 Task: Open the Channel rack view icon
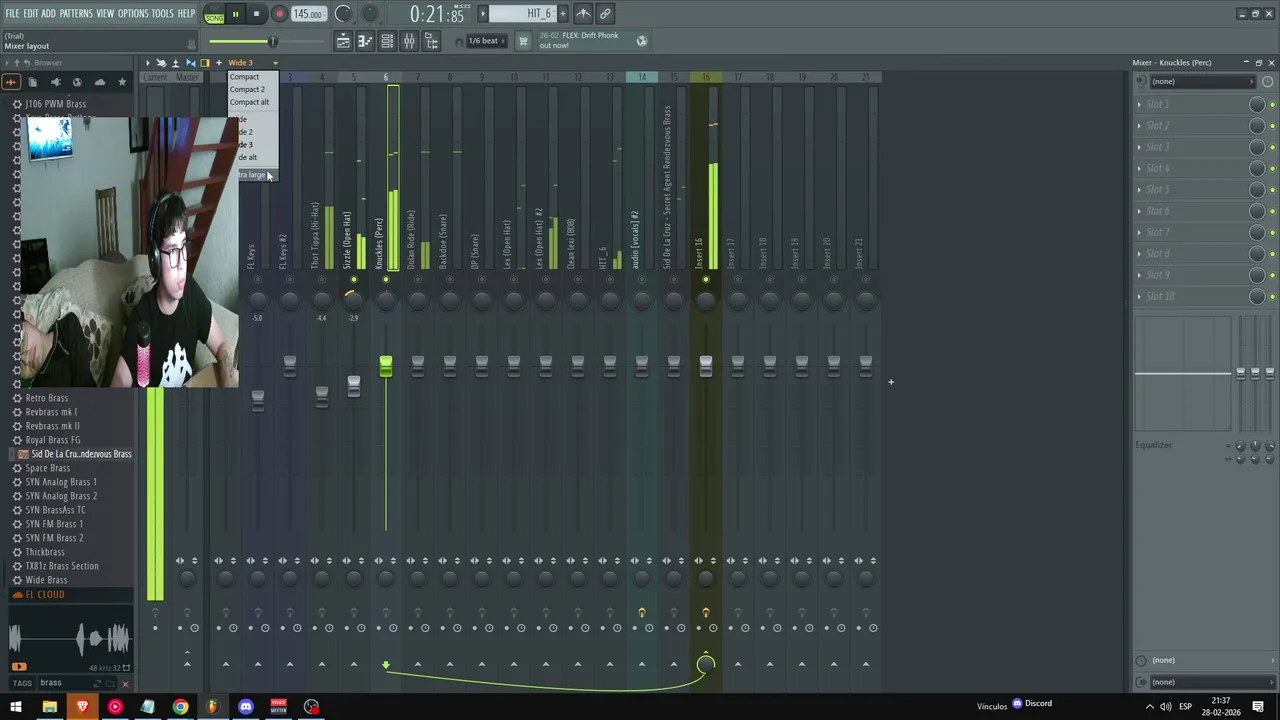click(x=387, y=41)
